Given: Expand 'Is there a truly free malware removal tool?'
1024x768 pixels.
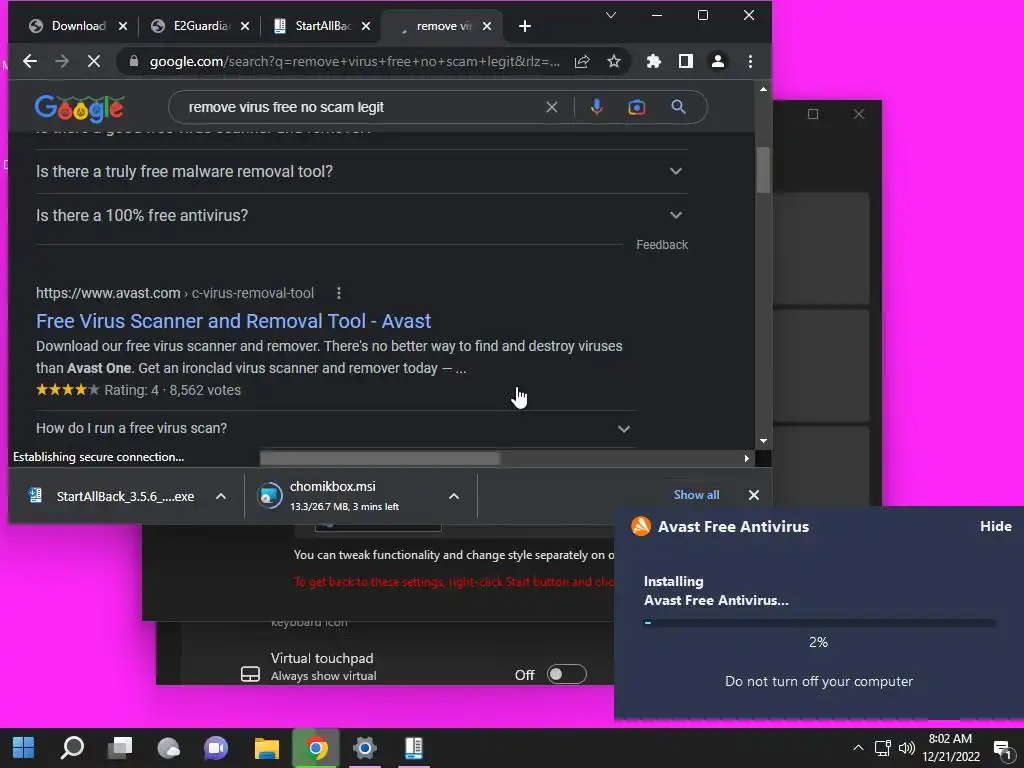Looking at the screenshot, I should 362,171.
